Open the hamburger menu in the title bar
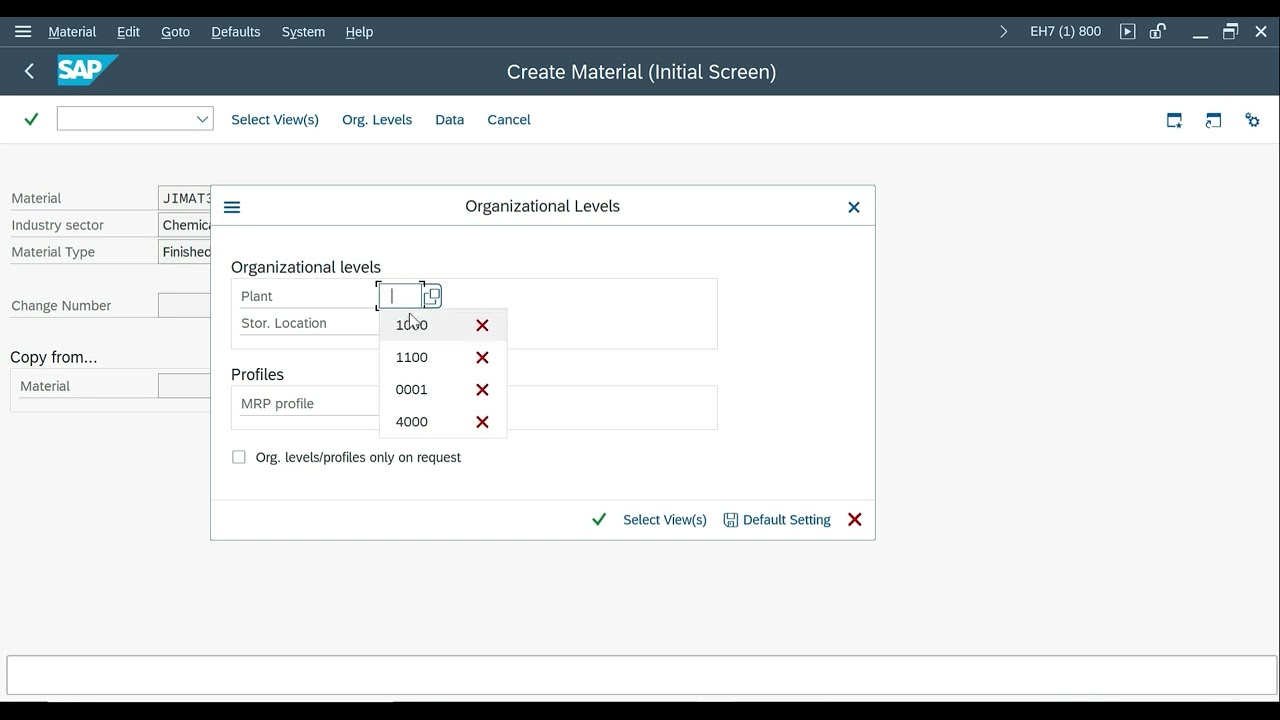The width and height of the screenshot is (1280, 720). coord(23,32)
